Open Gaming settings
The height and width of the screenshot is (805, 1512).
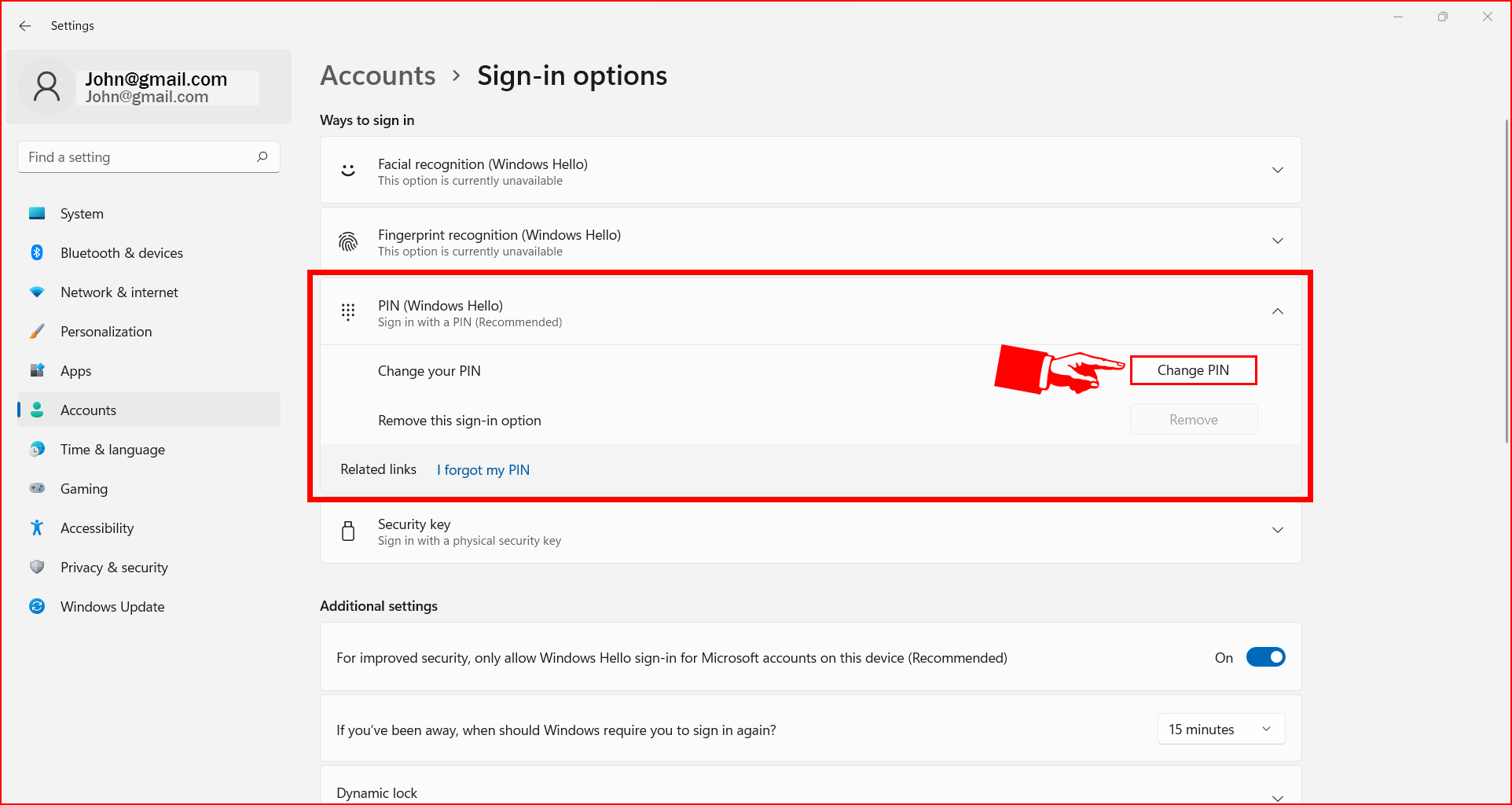tap(37, 488)
